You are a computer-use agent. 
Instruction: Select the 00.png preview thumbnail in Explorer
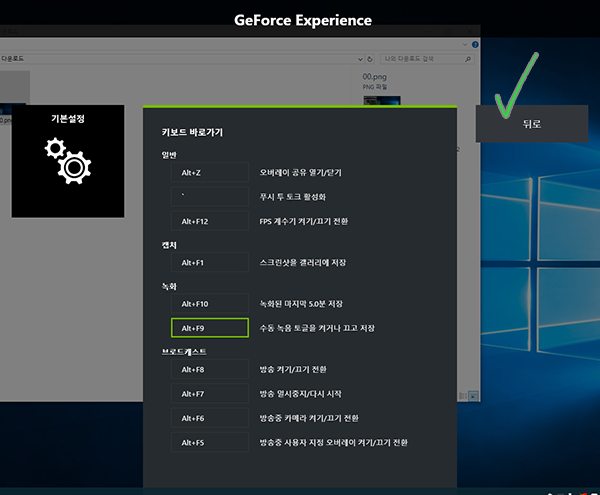tap(382, 101)
